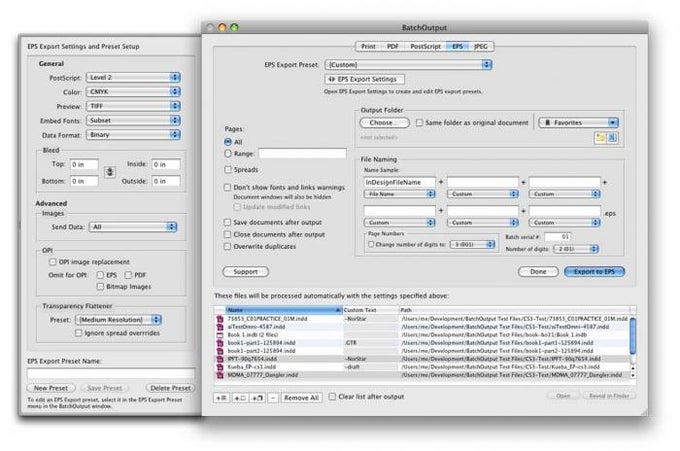Viewport: 680px width, 451px height.
Task: Open the Send Data All dropdown
Action: pyautogui.click(x=133, y=227)
